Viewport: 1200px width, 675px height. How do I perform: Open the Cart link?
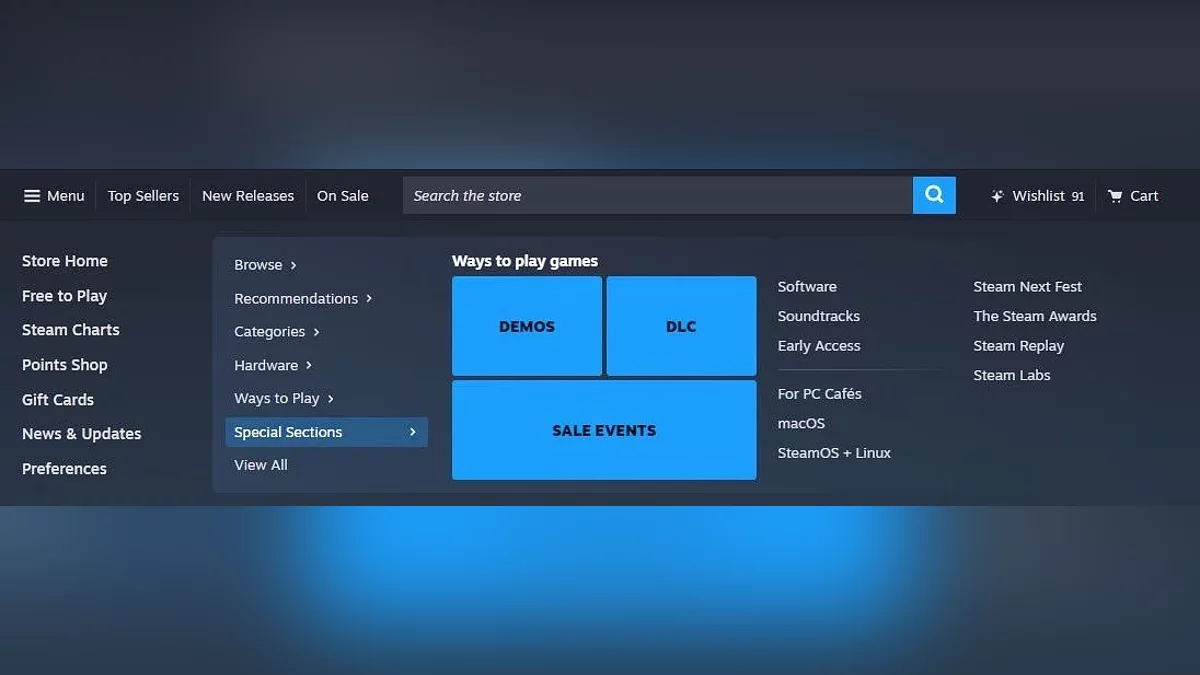pos(1133,196)
